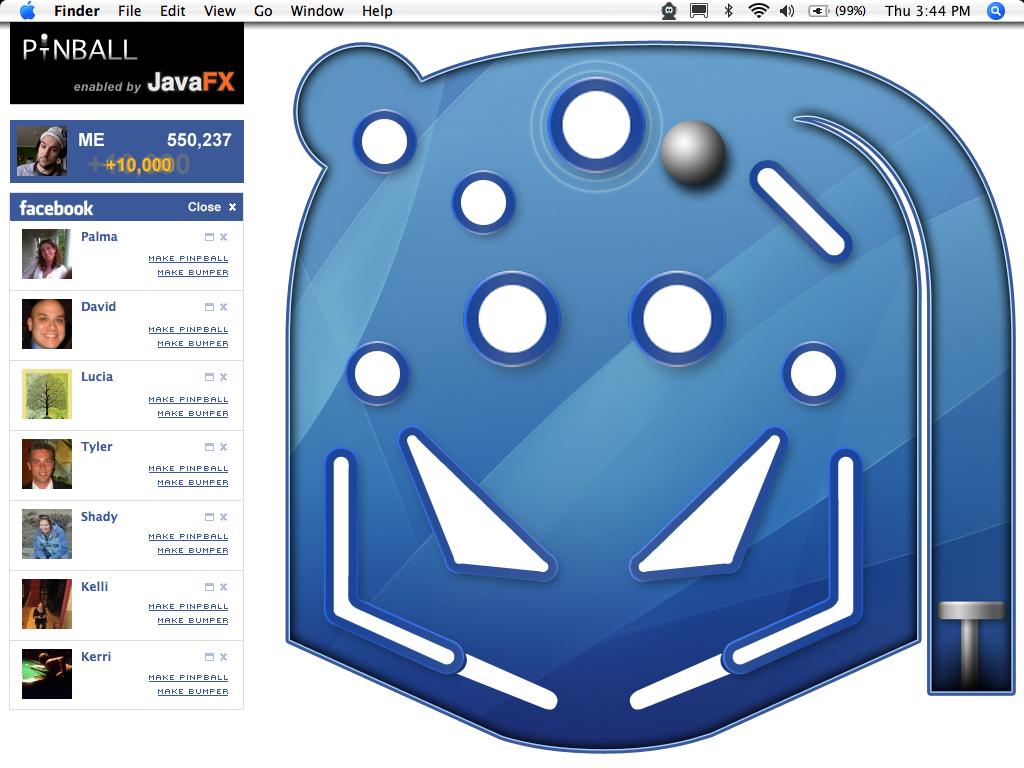Open the volume control in menu bar
Screen dimensions: 1024x768
[787, 11]
